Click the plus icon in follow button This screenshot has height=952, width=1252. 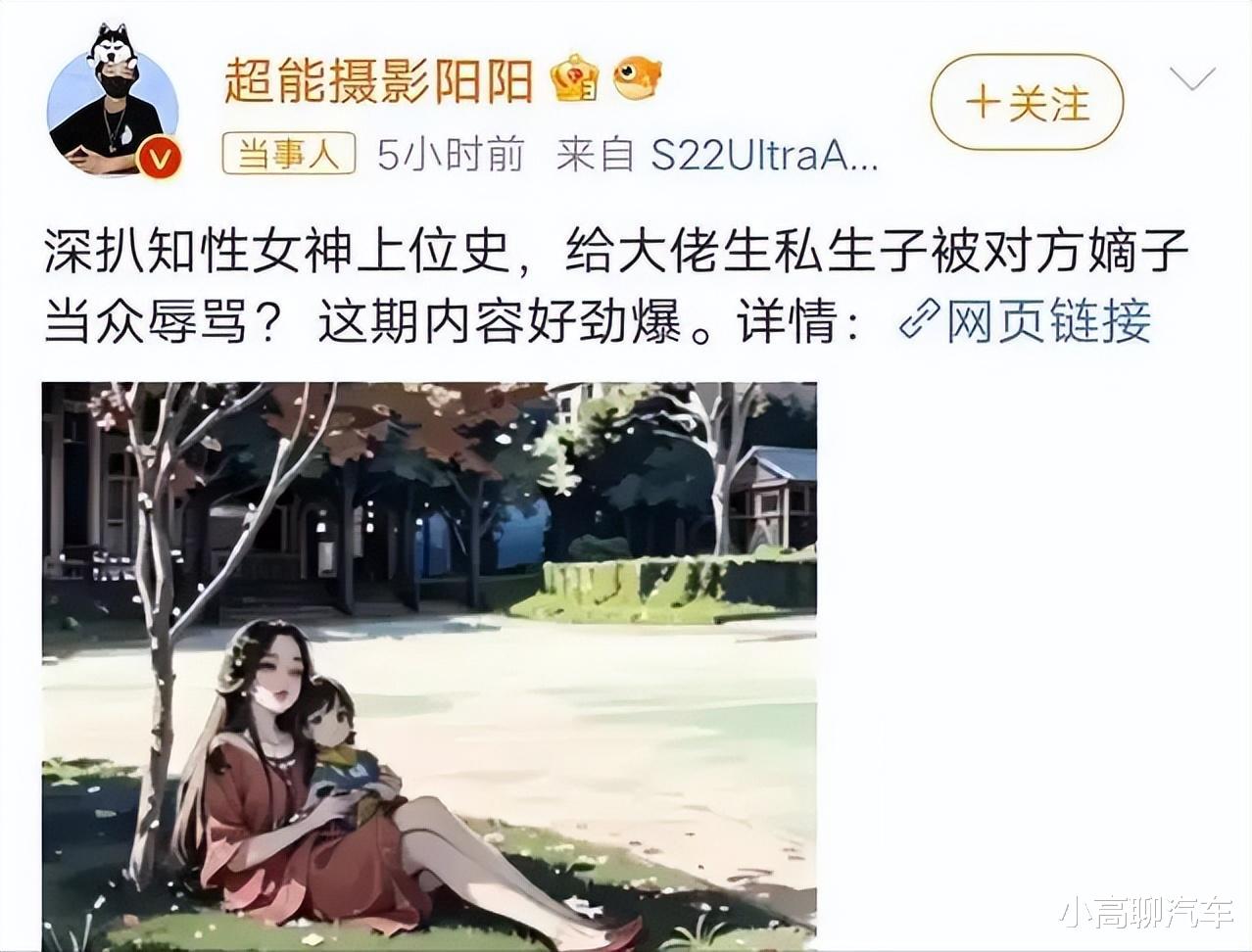[983, 102]
